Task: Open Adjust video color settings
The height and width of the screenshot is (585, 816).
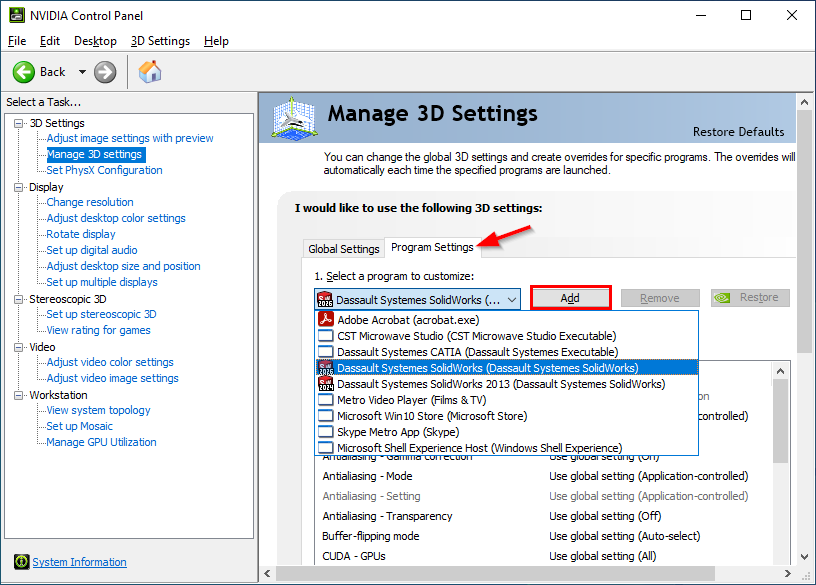Action: pos(110,362)
